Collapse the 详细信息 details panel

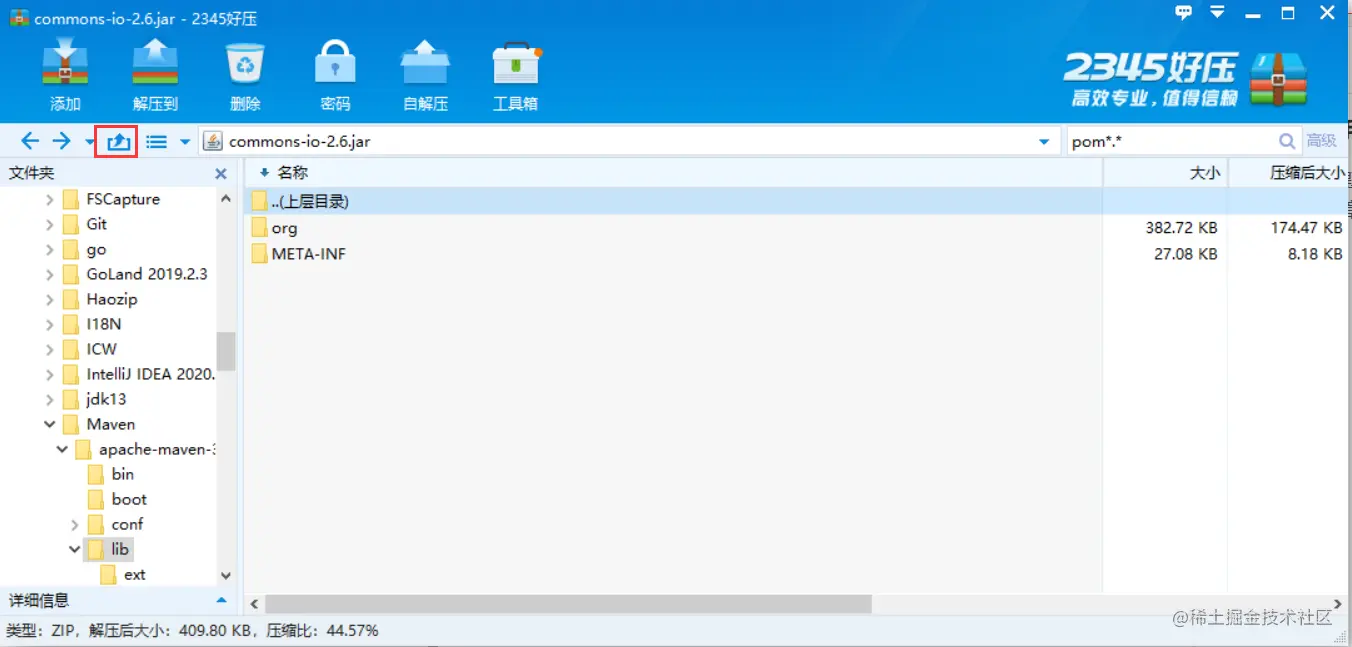coord(221,601)
